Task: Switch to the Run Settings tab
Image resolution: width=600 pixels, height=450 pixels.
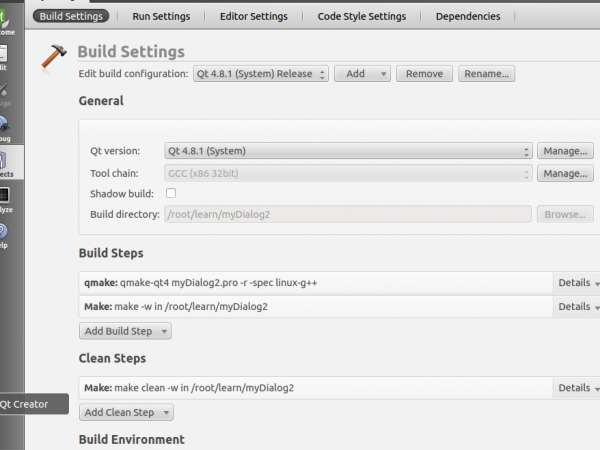Action: pos(161,16)
